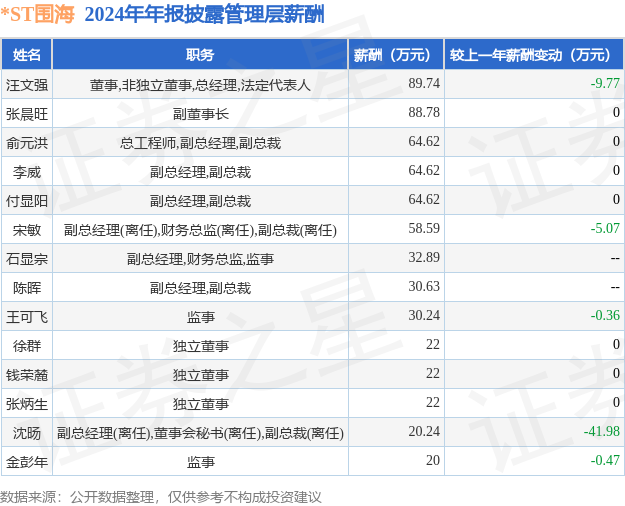Screen dimensions: 625x506
Task: Click salary value 32.89
Action: click(x=424, y=258)
